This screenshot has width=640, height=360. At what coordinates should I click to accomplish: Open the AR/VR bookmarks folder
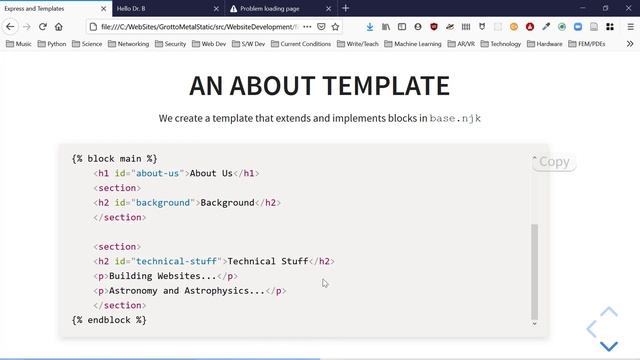462,44
